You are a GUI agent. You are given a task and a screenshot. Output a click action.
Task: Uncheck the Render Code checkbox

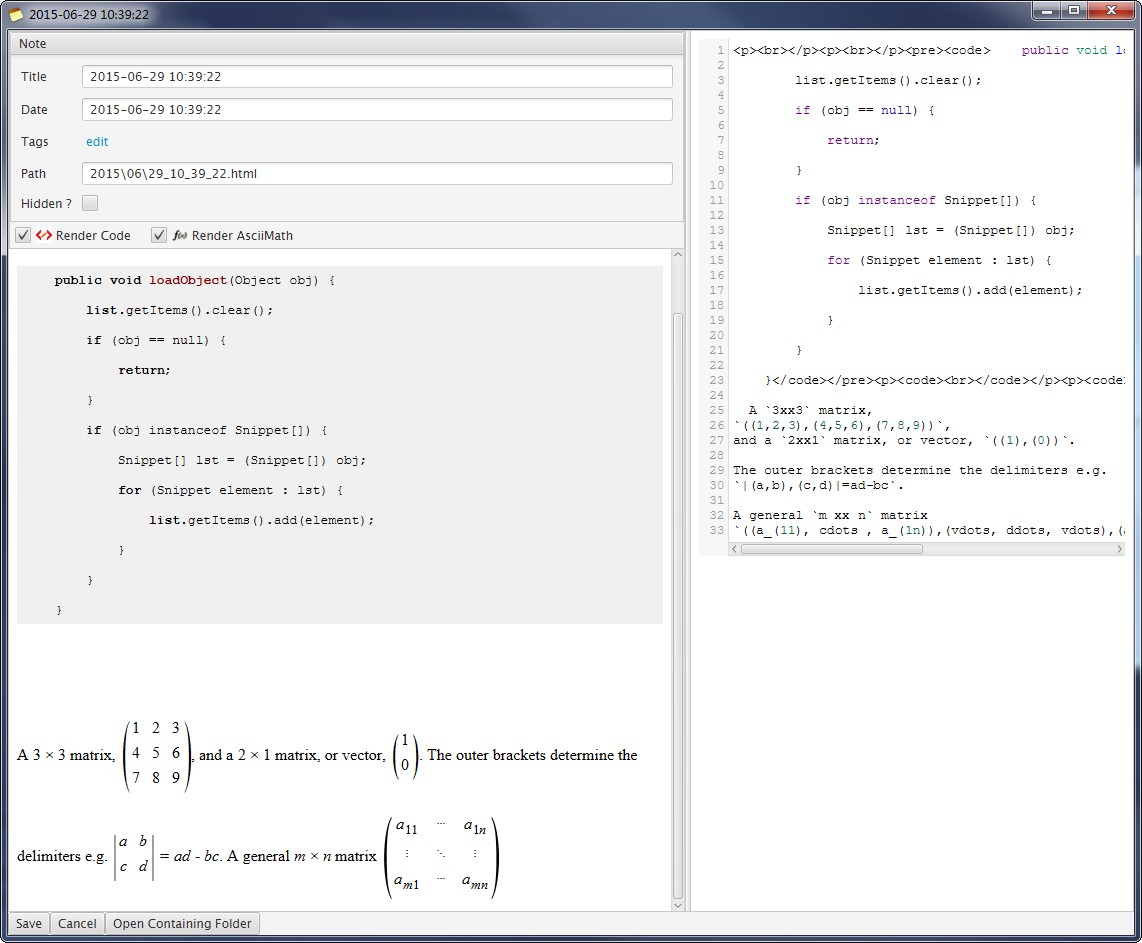(23, 236)
